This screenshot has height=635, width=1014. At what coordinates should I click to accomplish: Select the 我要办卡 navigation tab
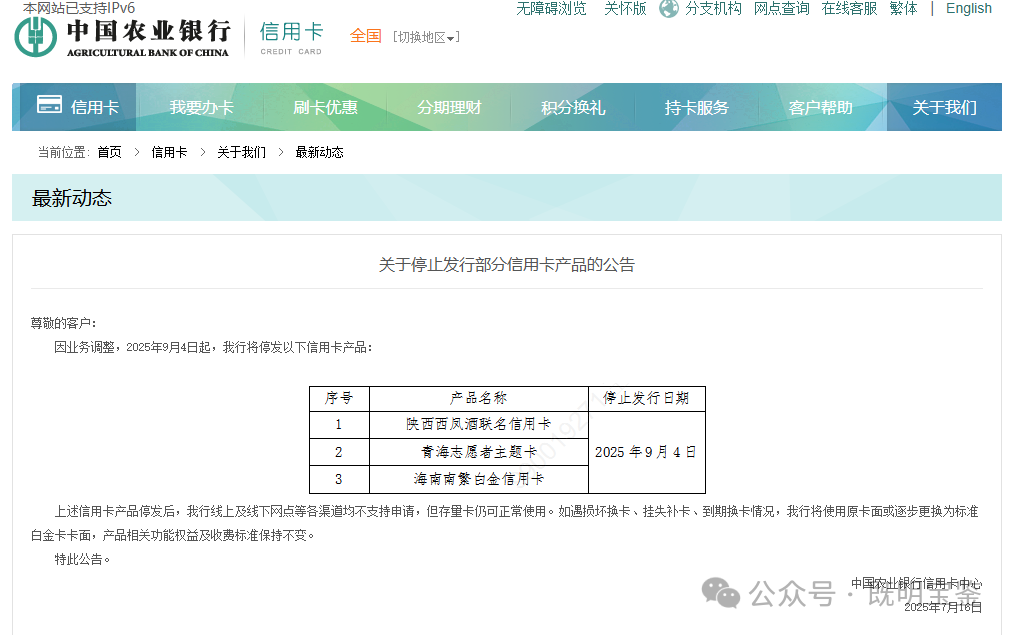201,106
